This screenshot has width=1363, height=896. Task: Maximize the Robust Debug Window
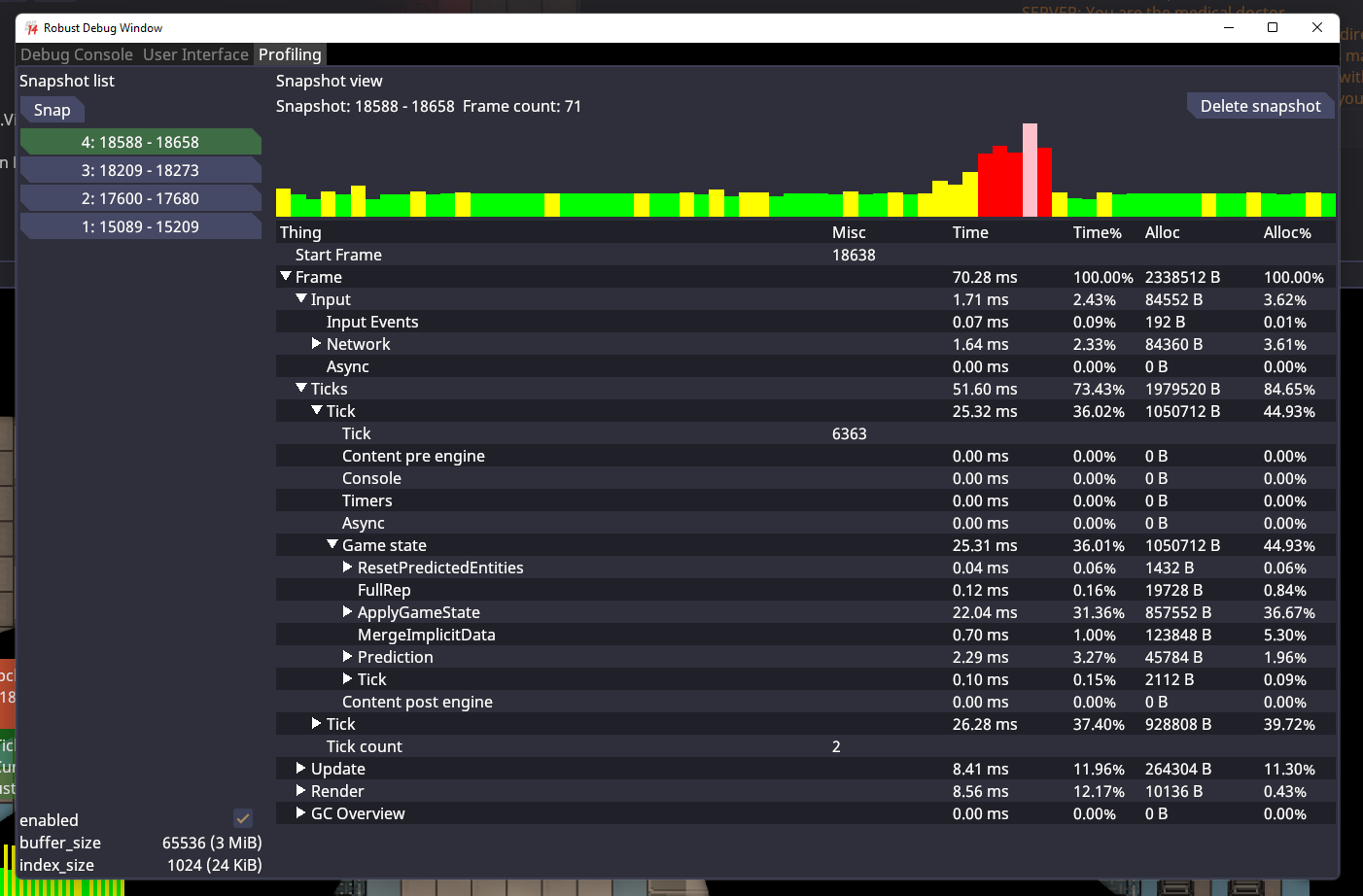point(1273,28)
